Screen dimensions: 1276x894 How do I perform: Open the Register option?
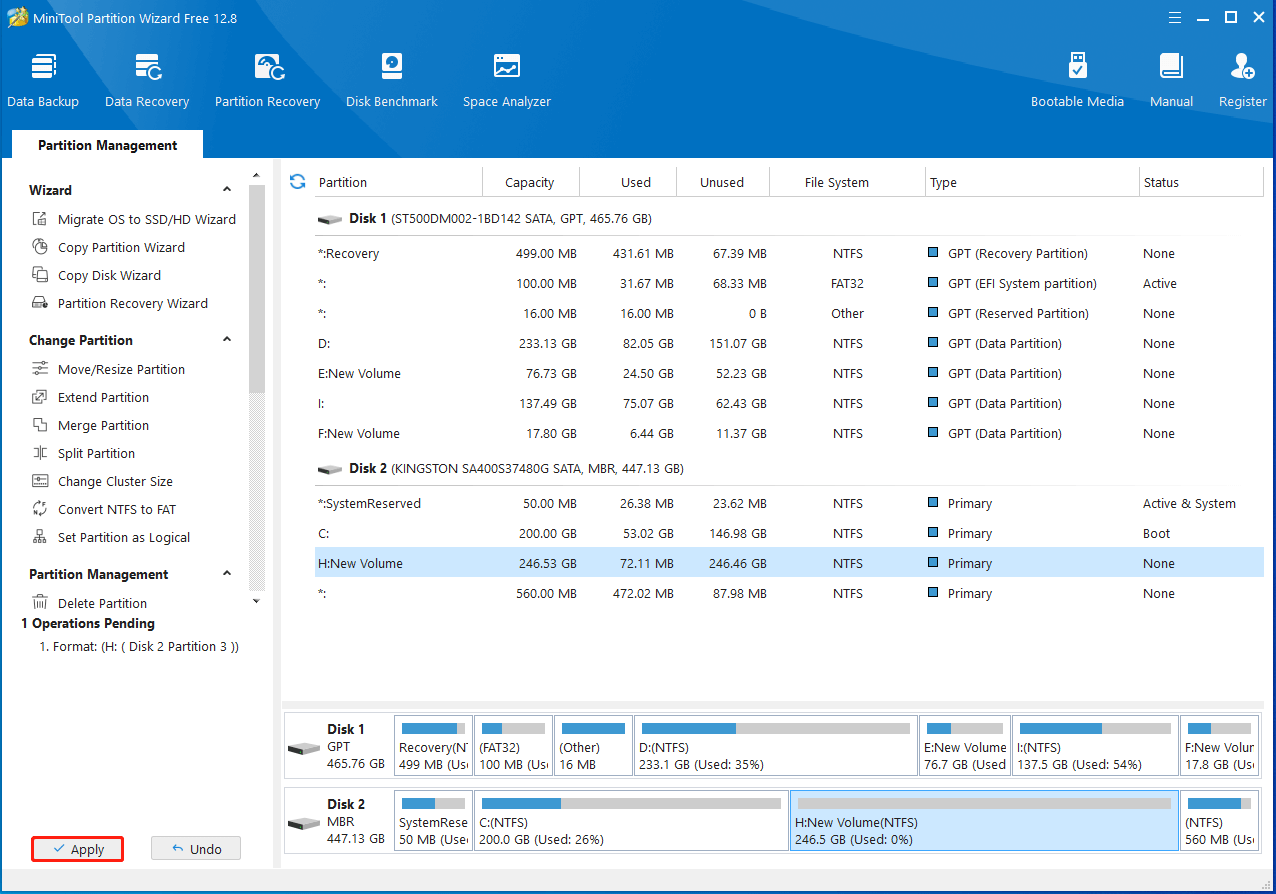coord(1243,80)
